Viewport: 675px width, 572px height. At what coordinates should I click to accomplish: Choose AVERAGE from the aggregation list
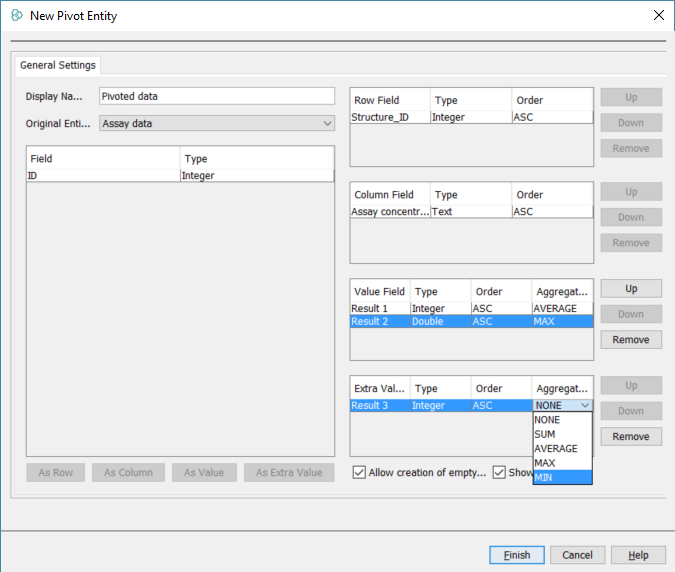[x=555, y=449]
